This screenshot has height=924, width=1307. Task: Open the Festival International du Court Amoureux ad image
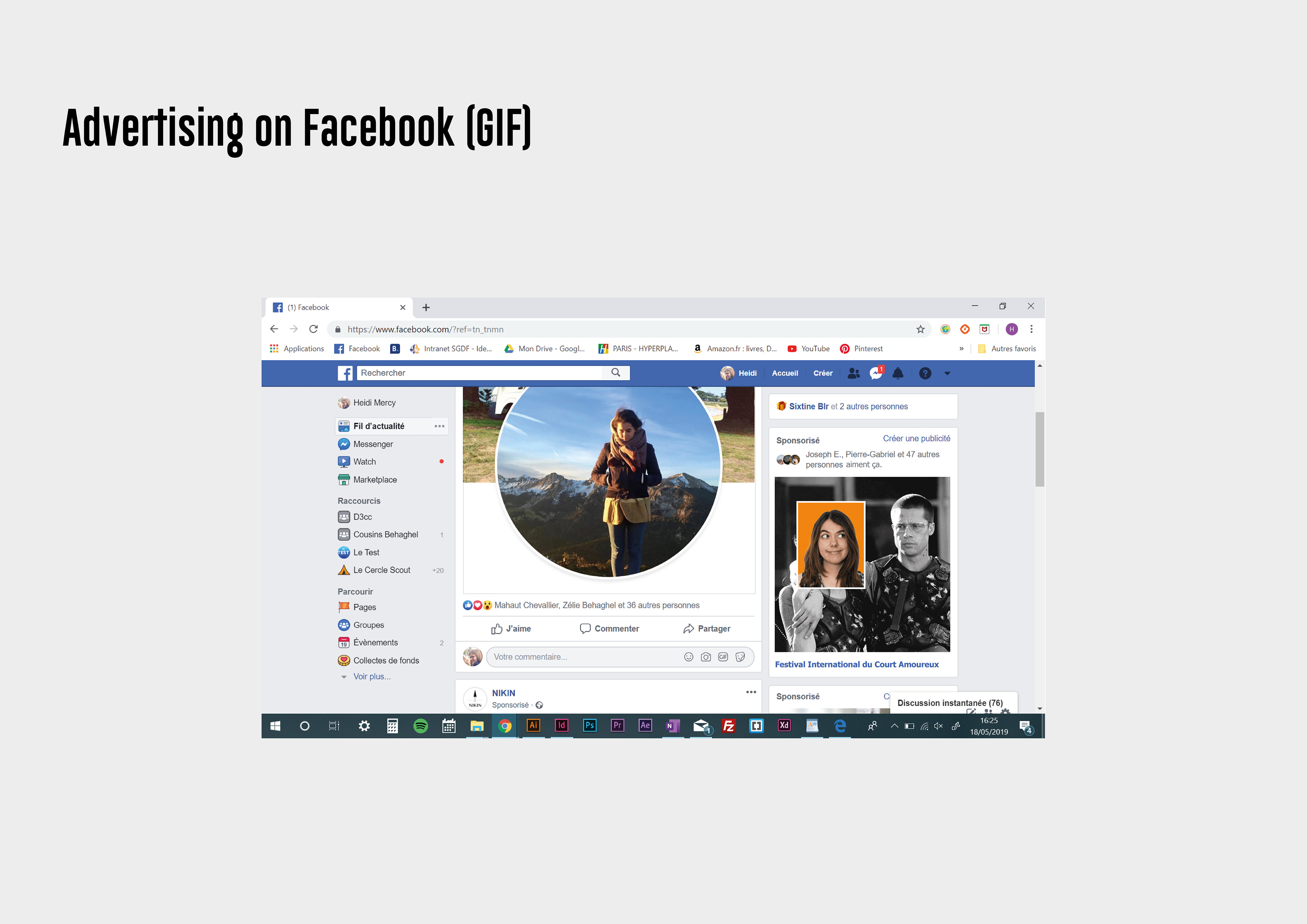(x=862, y=564)
